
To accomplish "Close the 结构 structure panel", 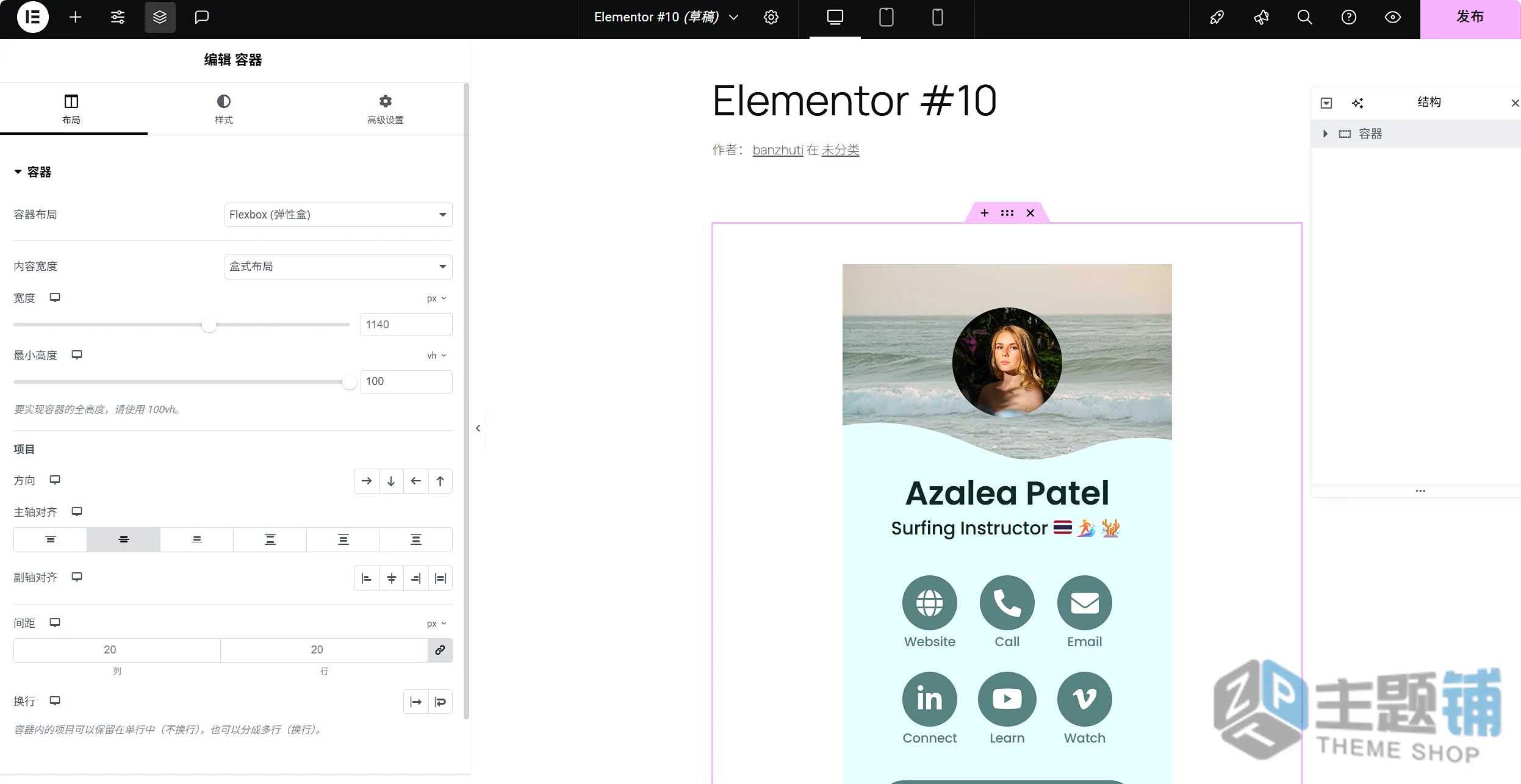I will [1515, 103].
